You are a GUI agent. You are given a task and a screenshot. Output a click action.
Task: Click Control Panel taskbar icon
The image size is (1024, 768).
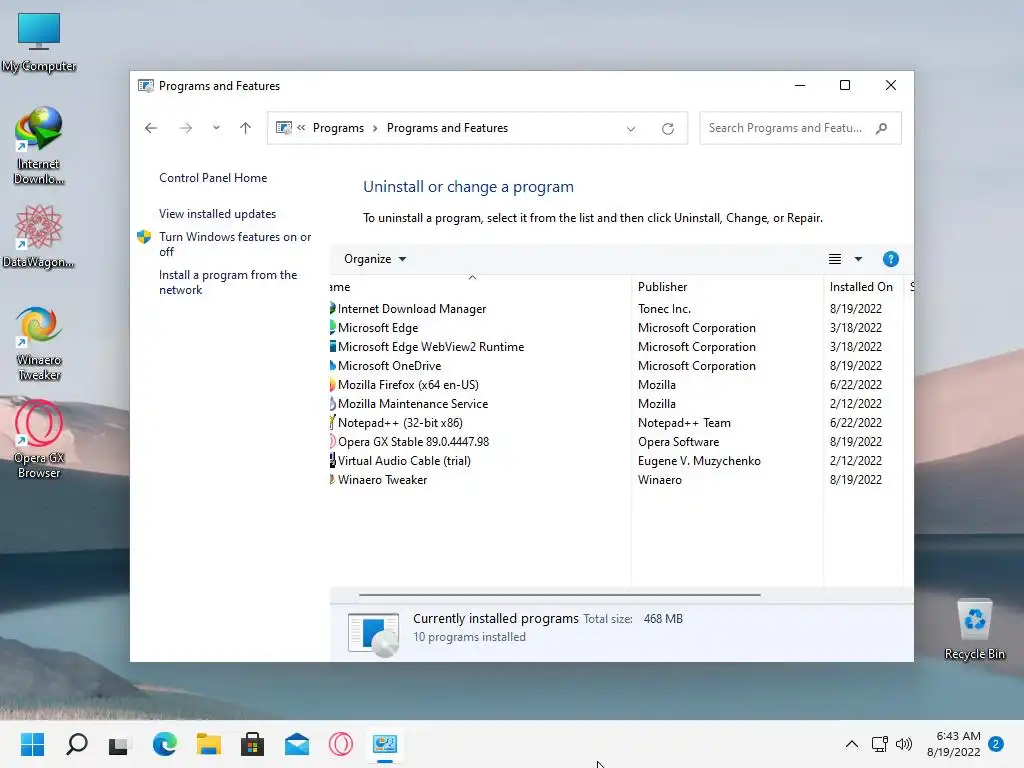[385, 744]
